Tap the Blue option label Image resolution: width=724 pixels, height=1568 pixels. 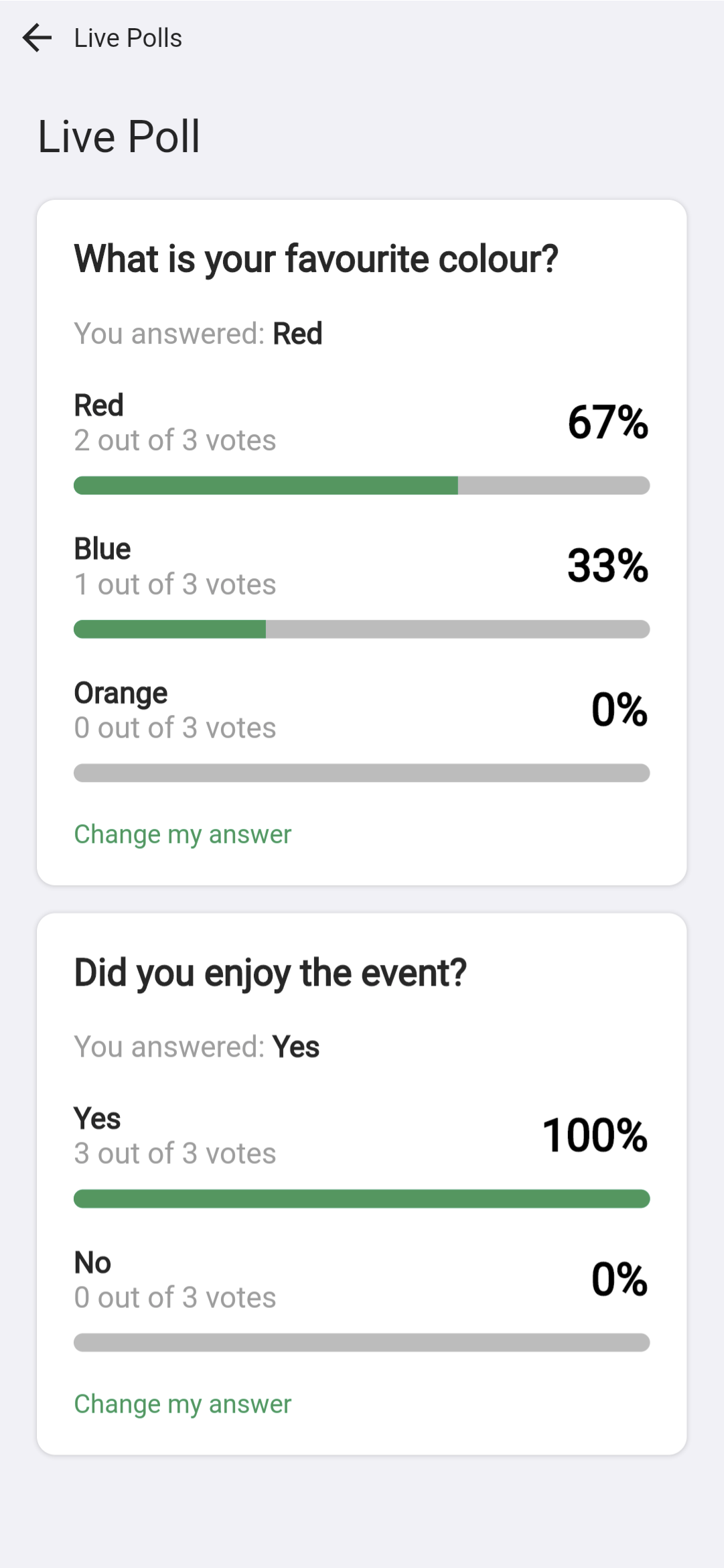tap(102, 549)
